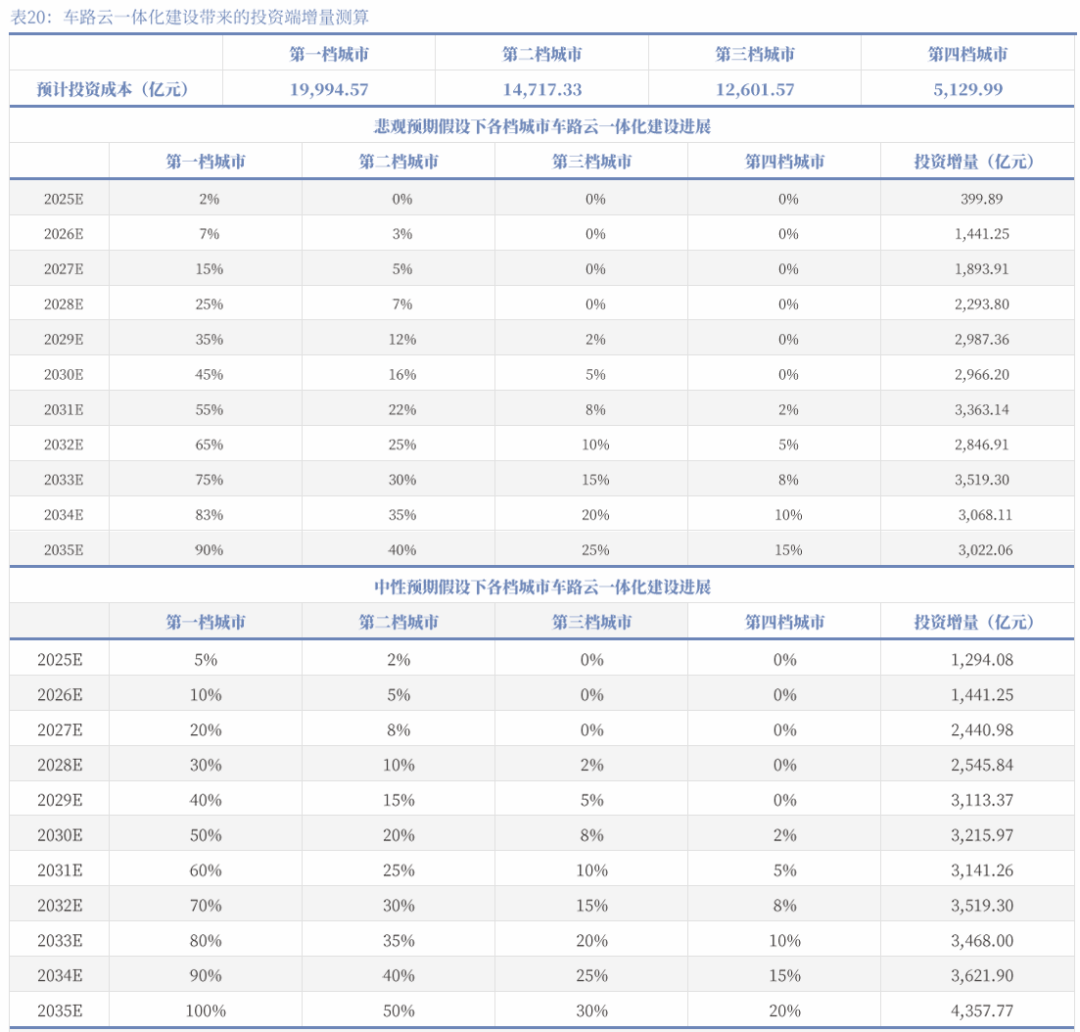Click the value 1,294.08
This screenshot has width=1080, height=1032.
[x=982, y=660]
